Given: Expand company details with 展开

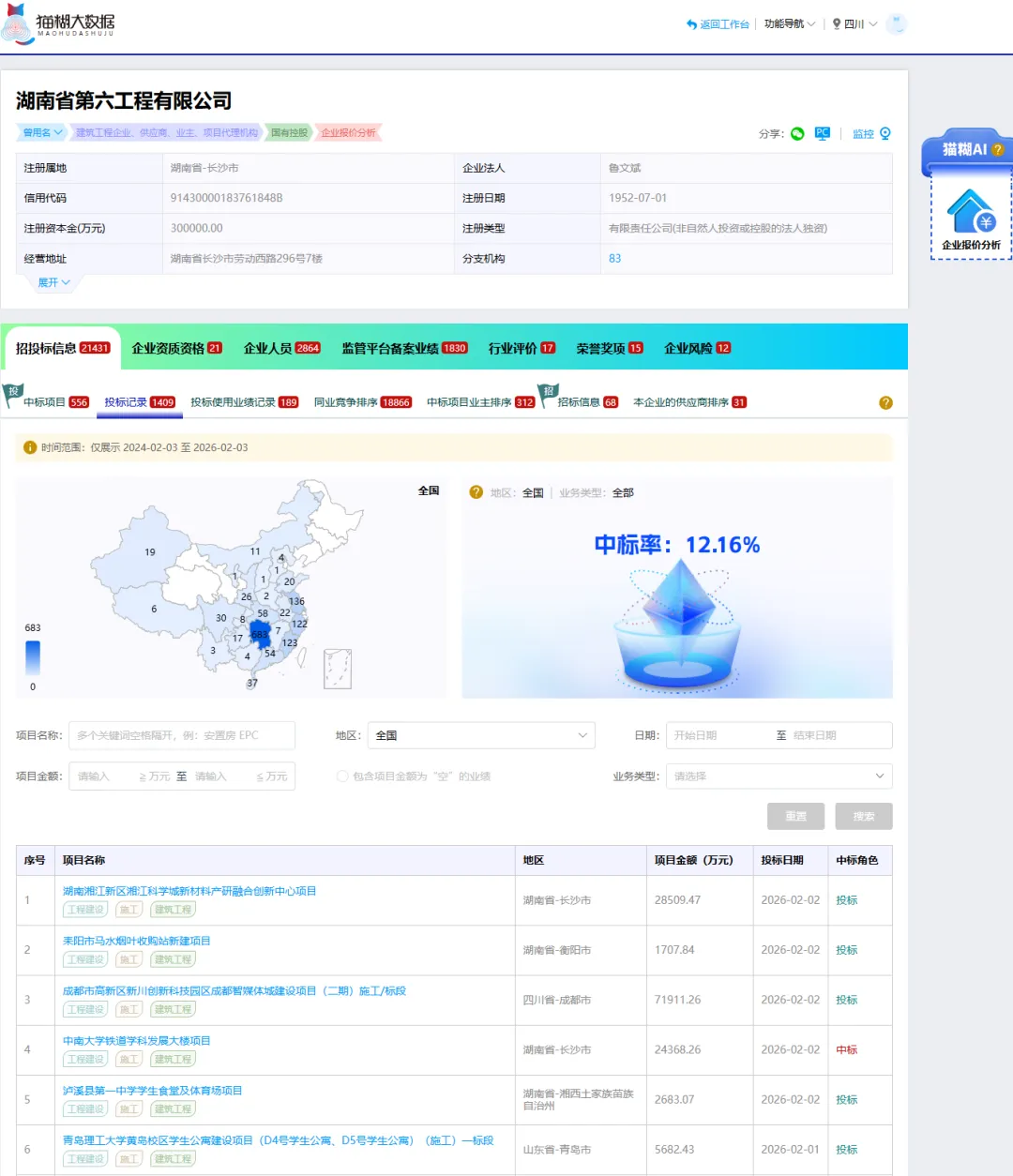Looking at the screenshot, I should click(x=53, y=282).
